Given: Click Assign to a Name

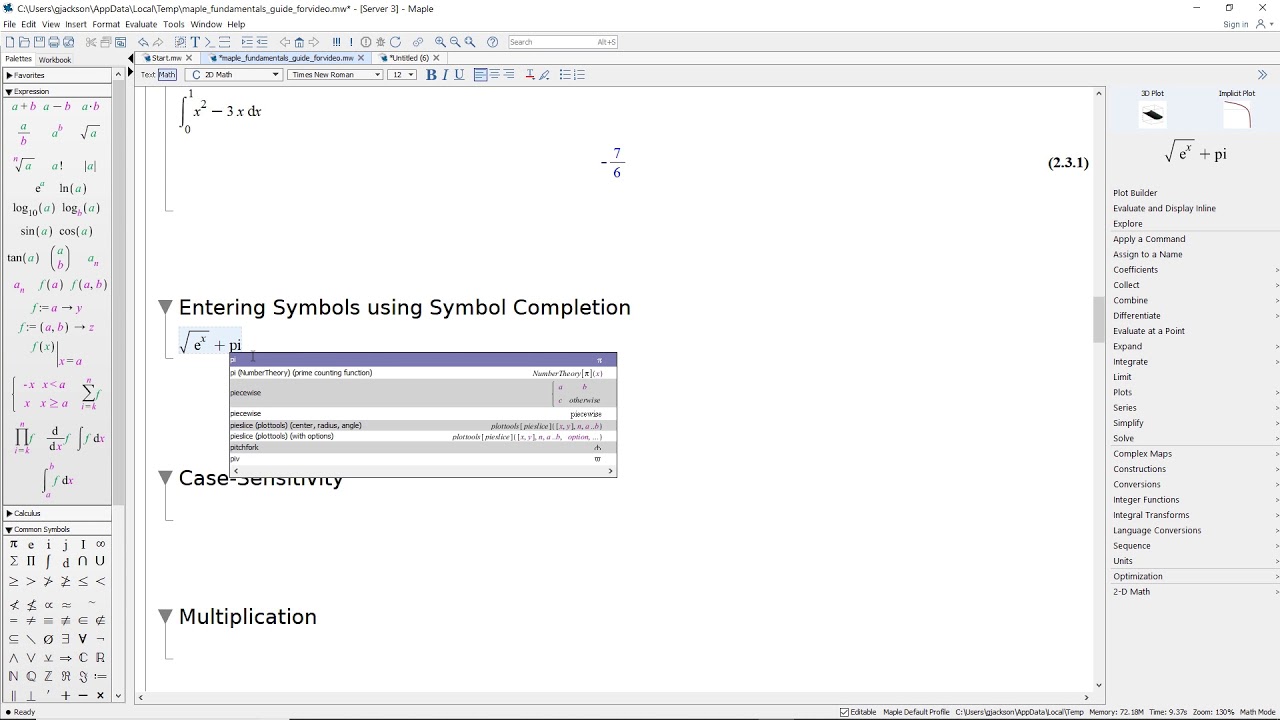Looking at the screenshot, I should [x=1147, y=254].
